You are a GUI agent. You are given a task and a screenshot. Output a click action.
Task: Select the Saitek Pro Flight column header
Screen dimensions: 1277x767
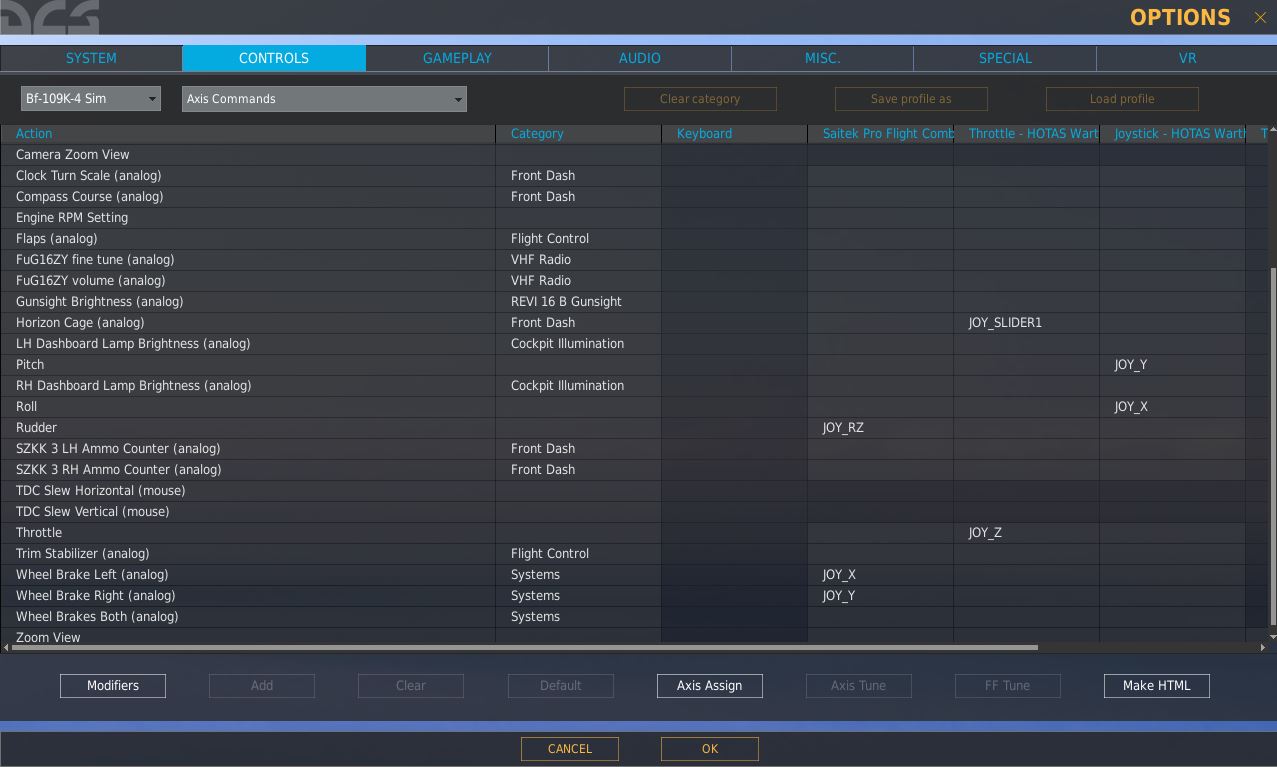click(880, 133)
